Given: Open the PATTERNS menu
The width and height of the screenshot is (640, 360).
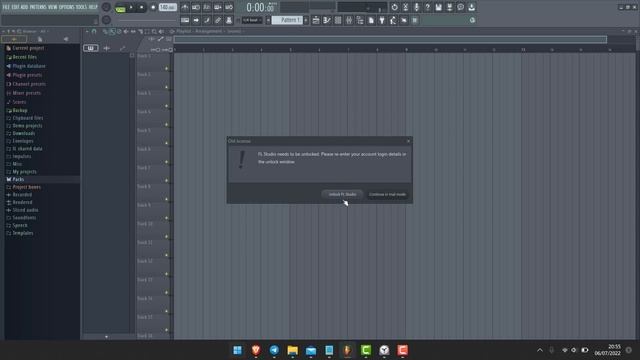Looking at the screenshot, I should click(38, 7).
